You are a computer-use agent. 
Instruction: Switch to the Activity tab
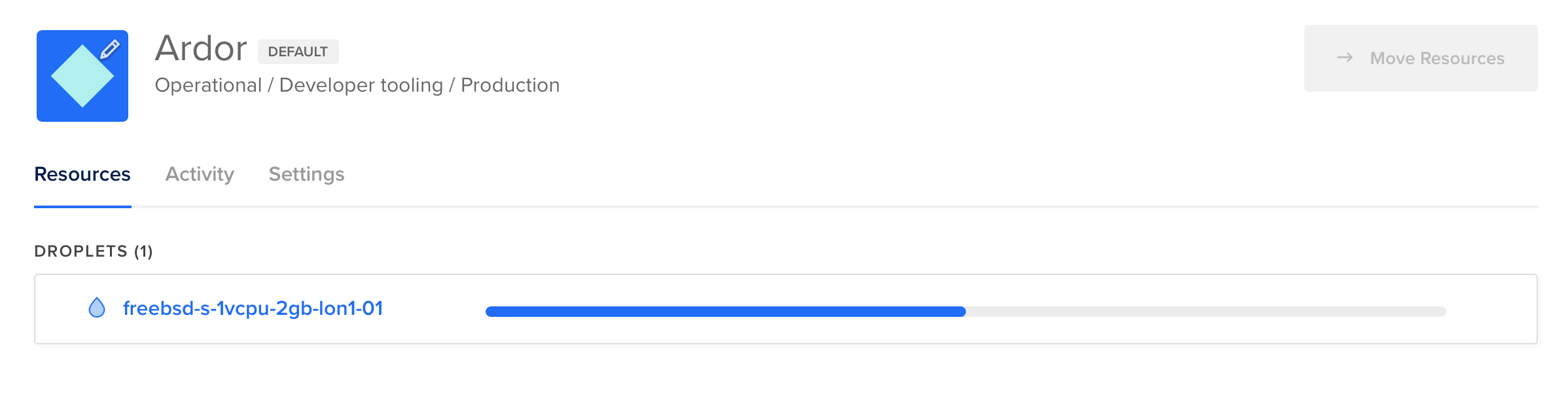tap(200, 174)
